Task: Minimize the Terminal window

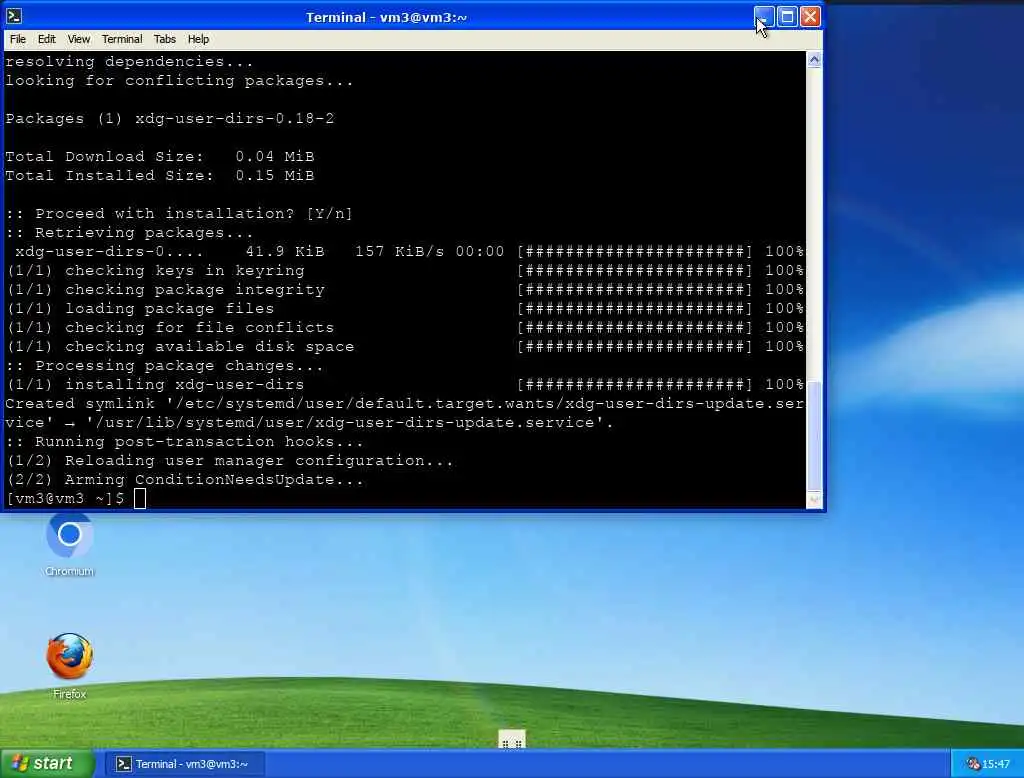Action: tap(764, 16)
